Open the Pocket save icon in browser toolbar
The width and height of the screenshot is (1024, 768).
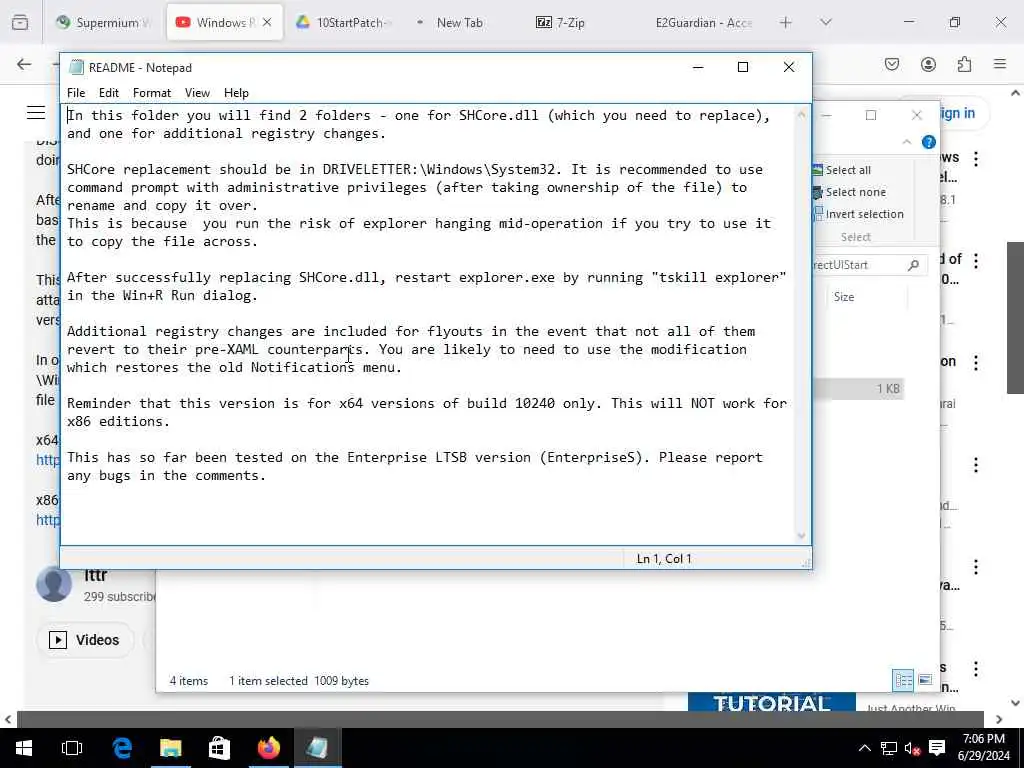[x=891, y=64]
